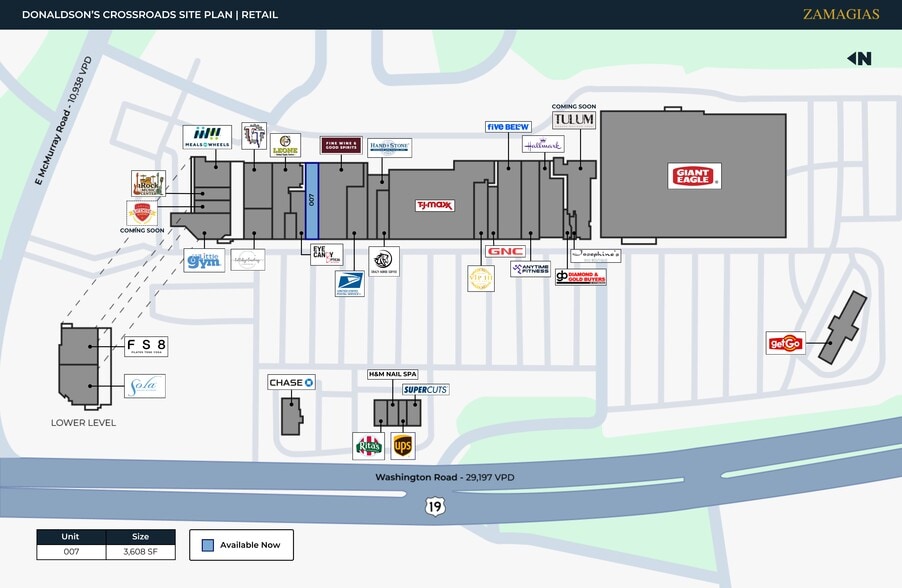Select the Diamond & Gold Buyers logo

pos(580,277)
